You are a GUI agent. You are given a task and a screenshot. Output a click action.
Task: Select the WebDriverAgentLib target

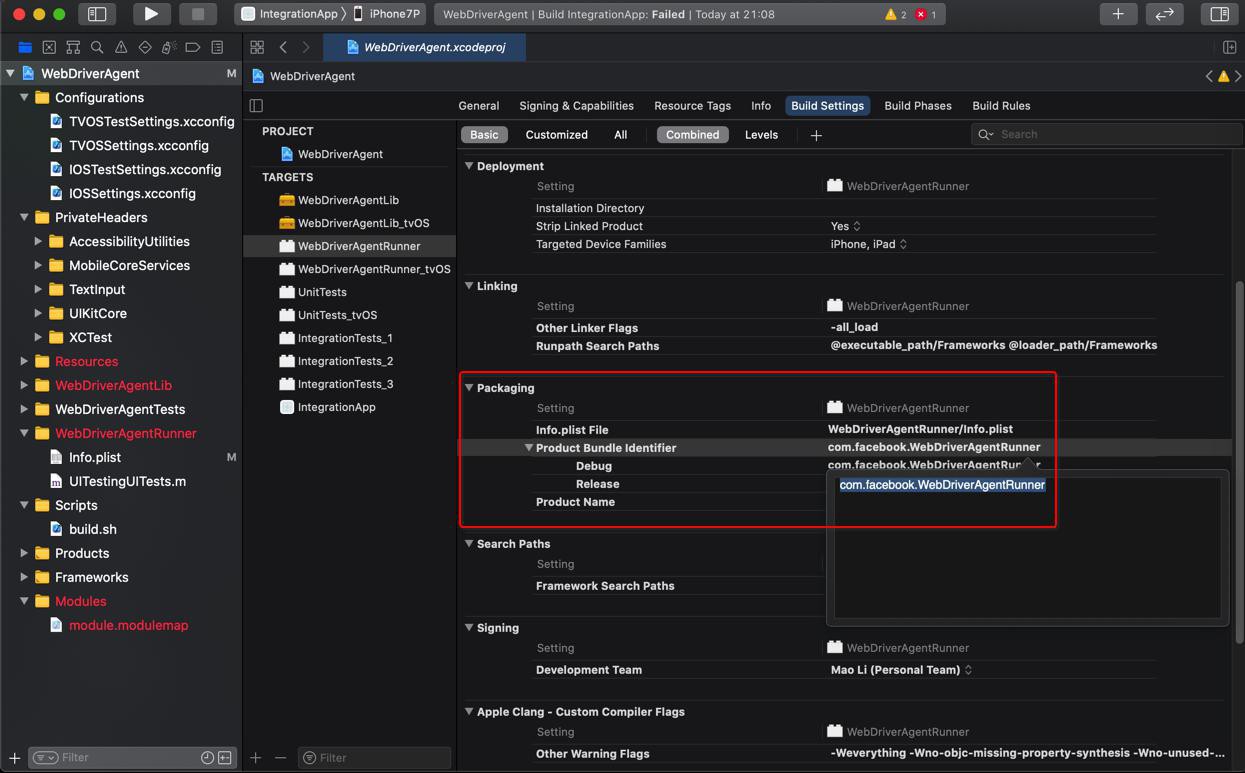tap(348, 200)
